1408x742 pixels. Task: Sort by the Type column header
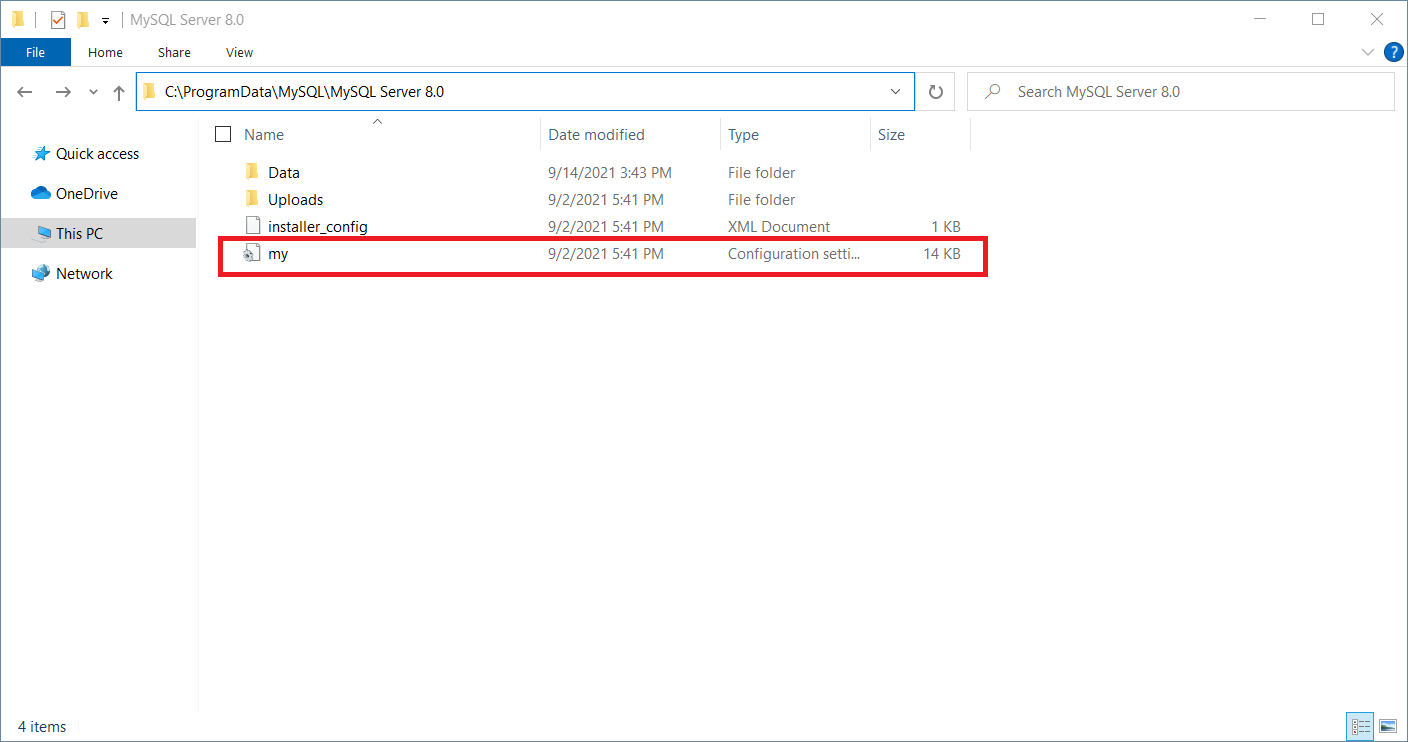[x=743, y=135]
